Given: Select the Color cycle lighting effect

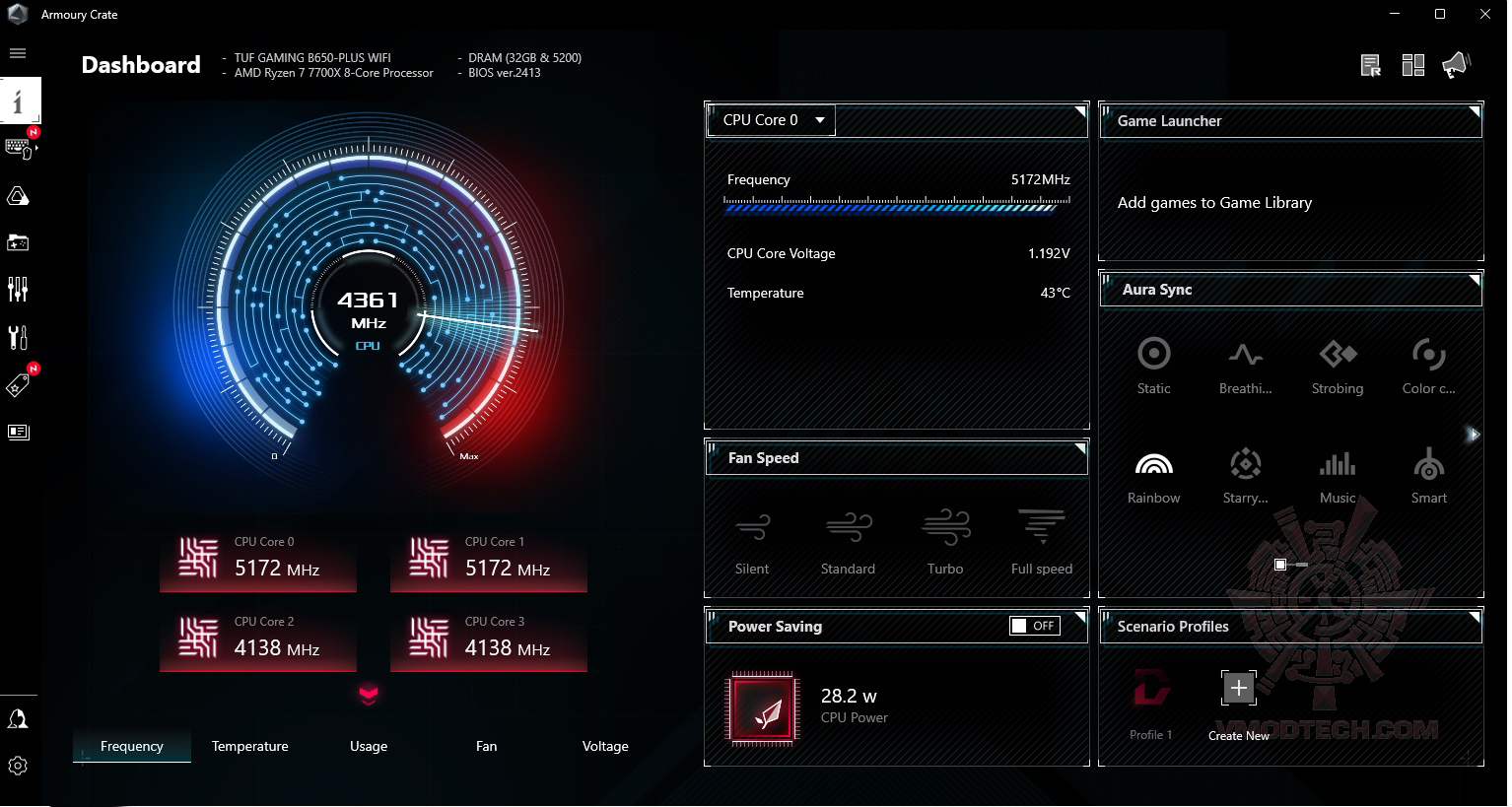Looking at the screenshot, I should click(x=1428, y=366).
